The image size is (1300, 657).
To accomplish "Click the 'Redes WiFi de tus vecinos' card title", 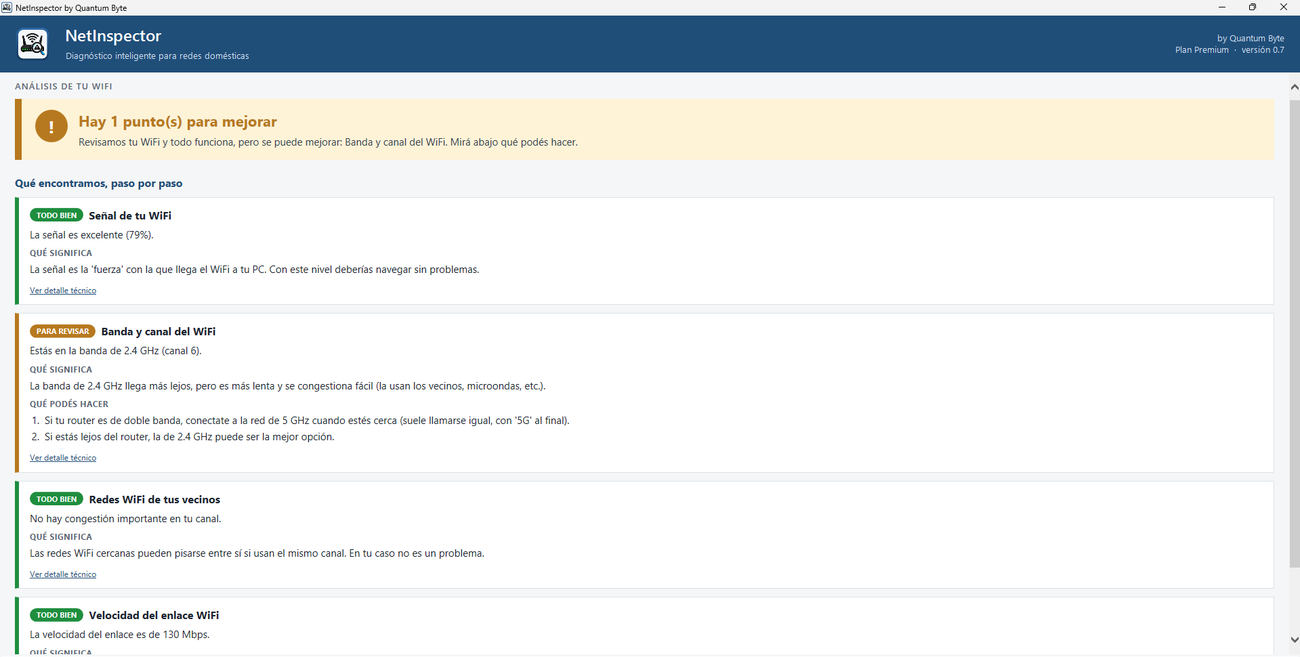I will click(x=154, y=499).
